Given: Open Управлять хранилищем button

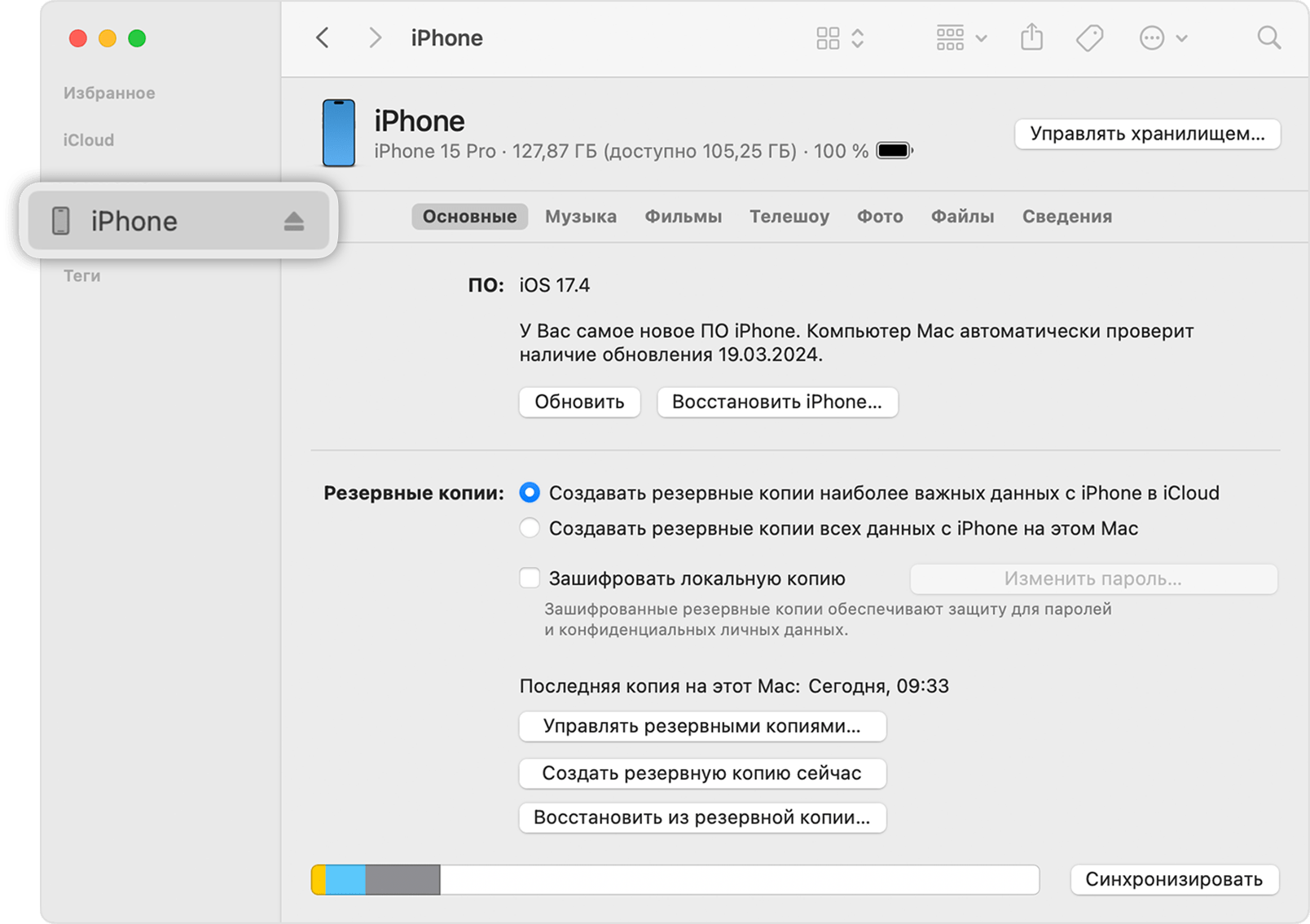Looking at the screenshot, I should tap(1147, 134).
